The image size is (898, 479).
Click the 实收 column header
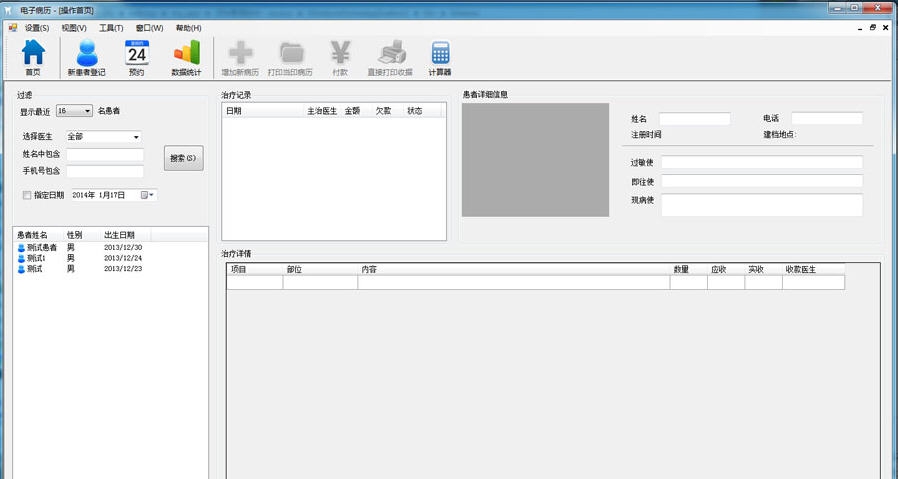tap(763, 269)
